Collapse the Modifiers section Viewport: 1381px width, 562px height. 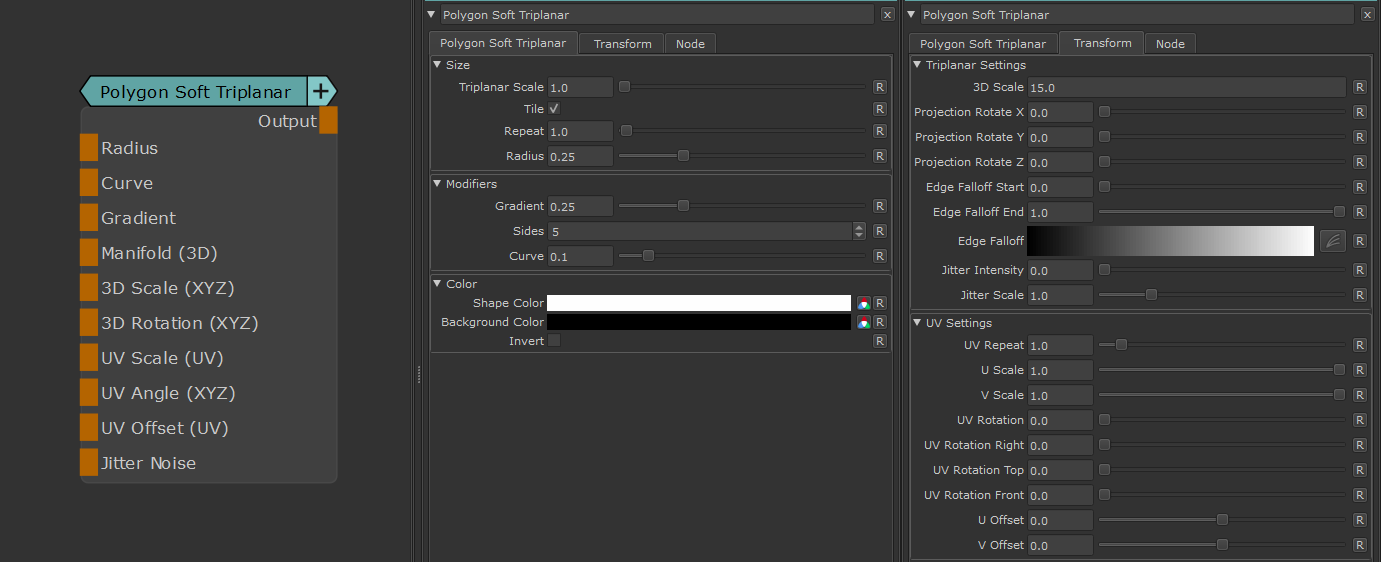tap(437, 184)
